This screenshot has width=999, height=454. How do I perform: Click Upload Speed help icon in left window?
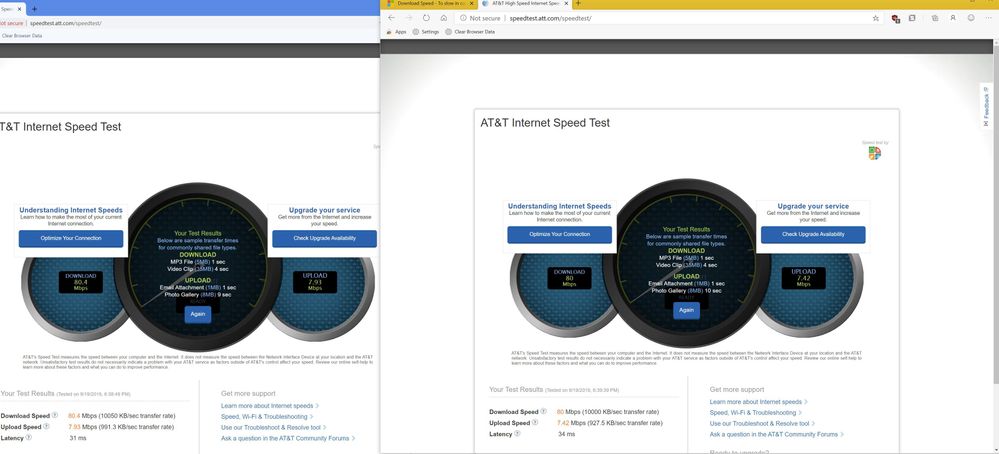[46, 427]
